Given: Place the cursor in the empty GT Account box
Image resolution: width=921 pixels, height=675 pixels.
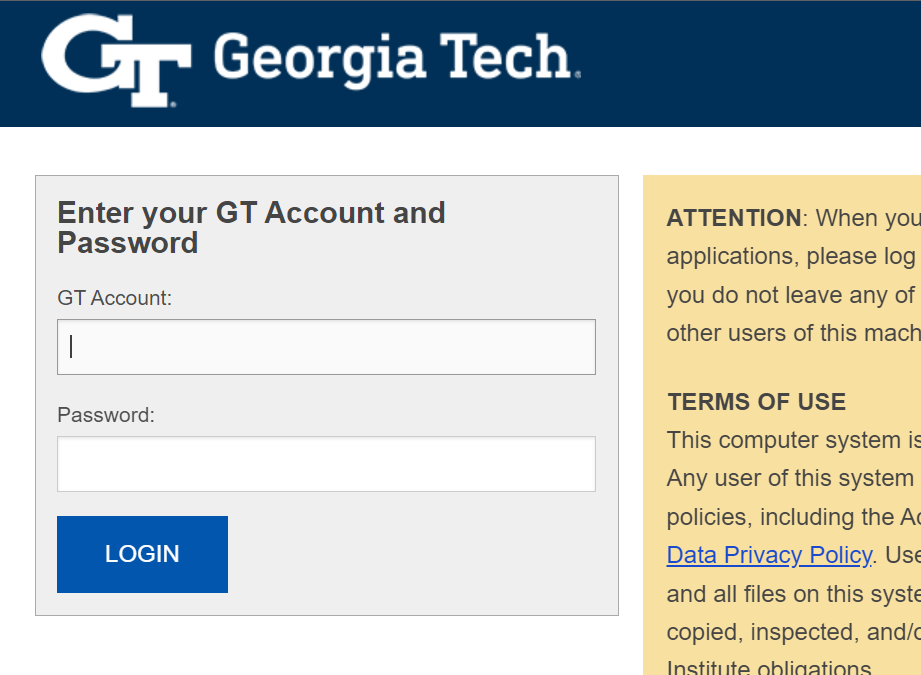Looking at the screenshot, I should point(325,346).
